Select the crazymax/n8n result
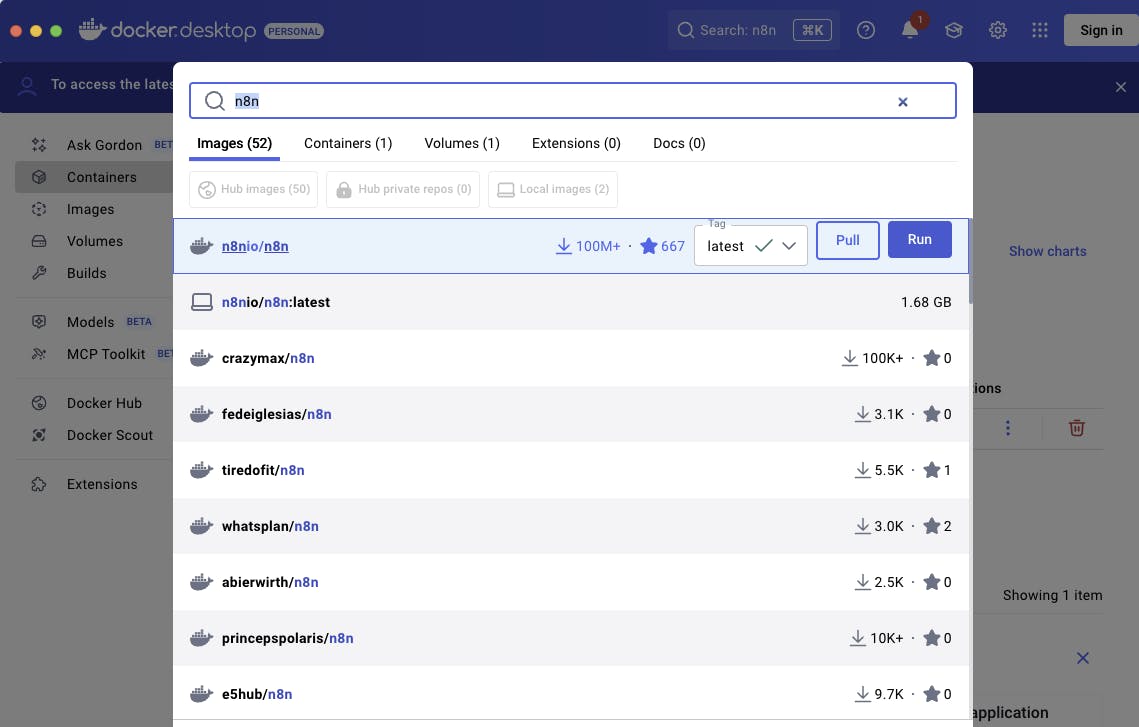This screenshot has height=727, width=1139. point(571,358)
